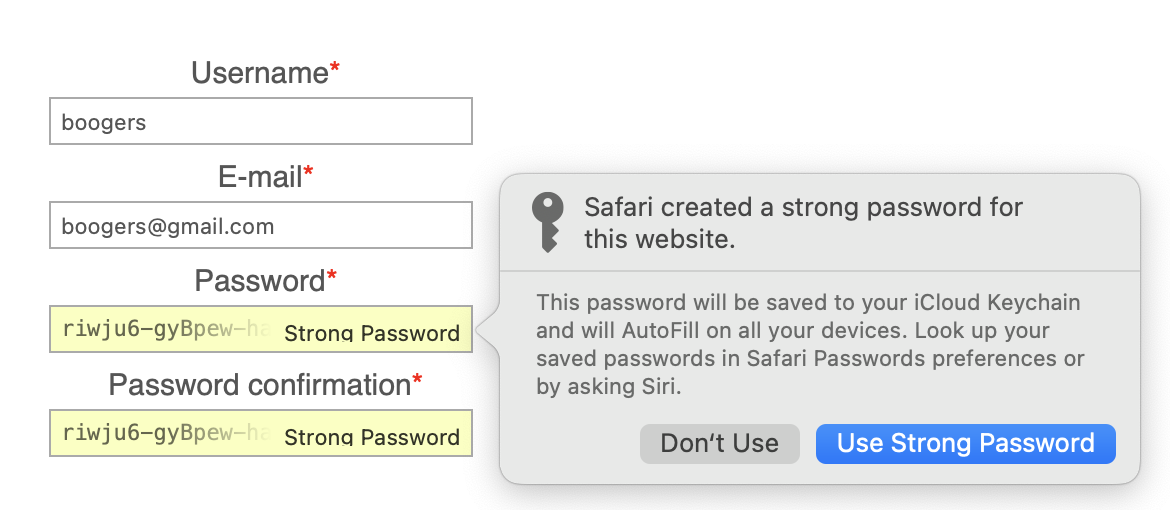
Task: Click the Use Strong Password button
Action: (x=965, y=444)
